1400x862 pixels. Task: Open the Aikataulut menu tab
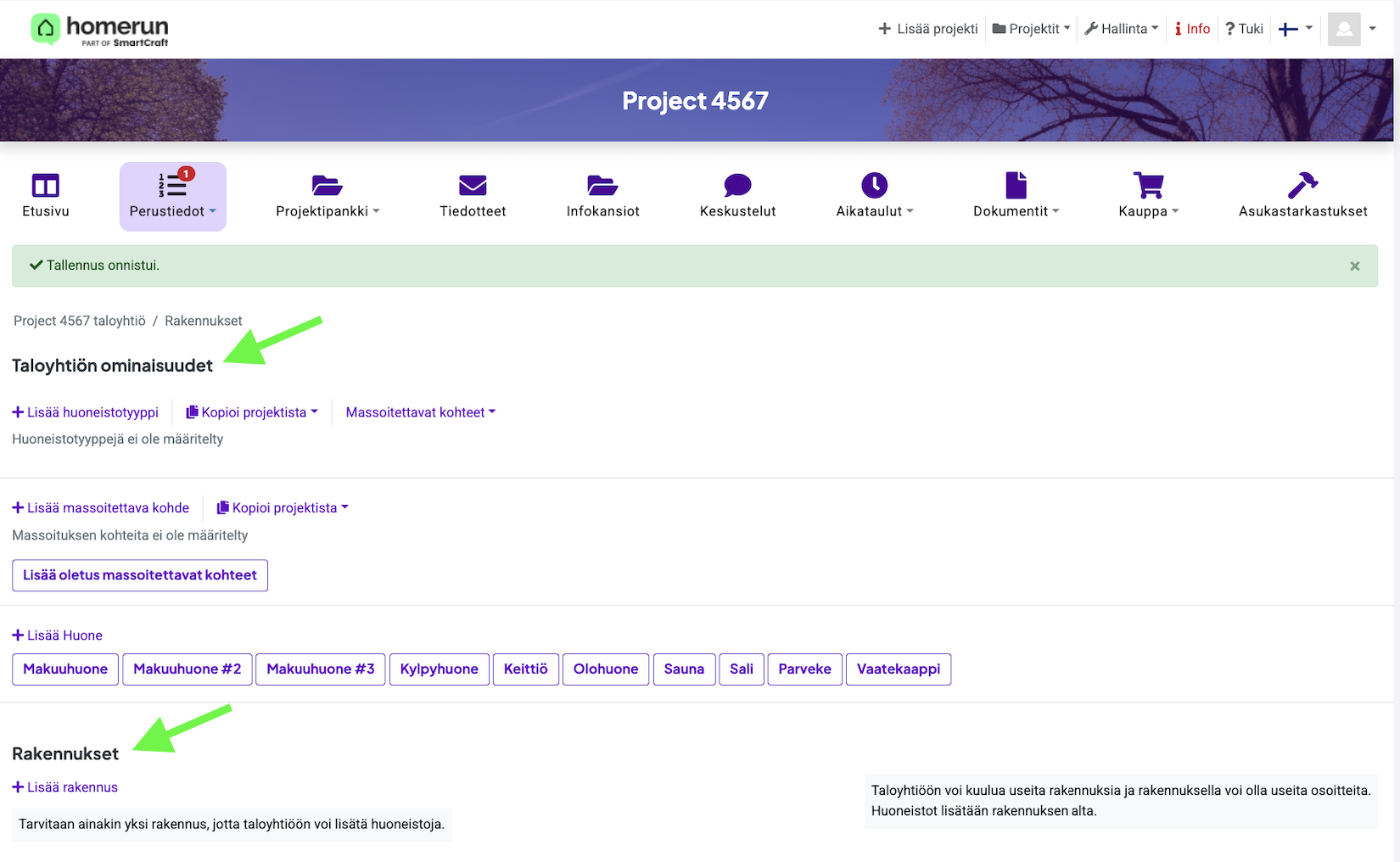coord(874,197)
